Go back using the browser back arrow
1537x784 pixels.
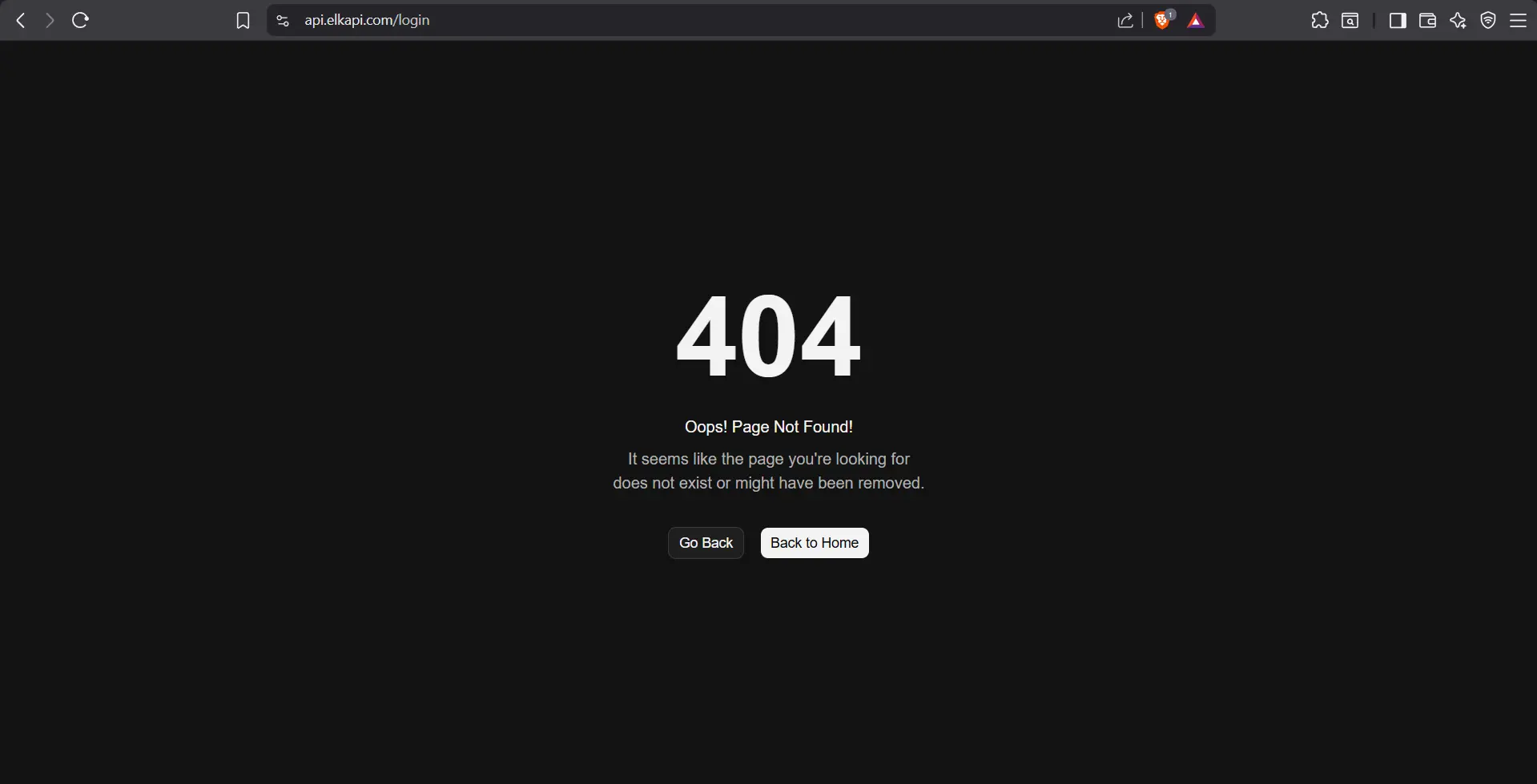tap(21, 21)
